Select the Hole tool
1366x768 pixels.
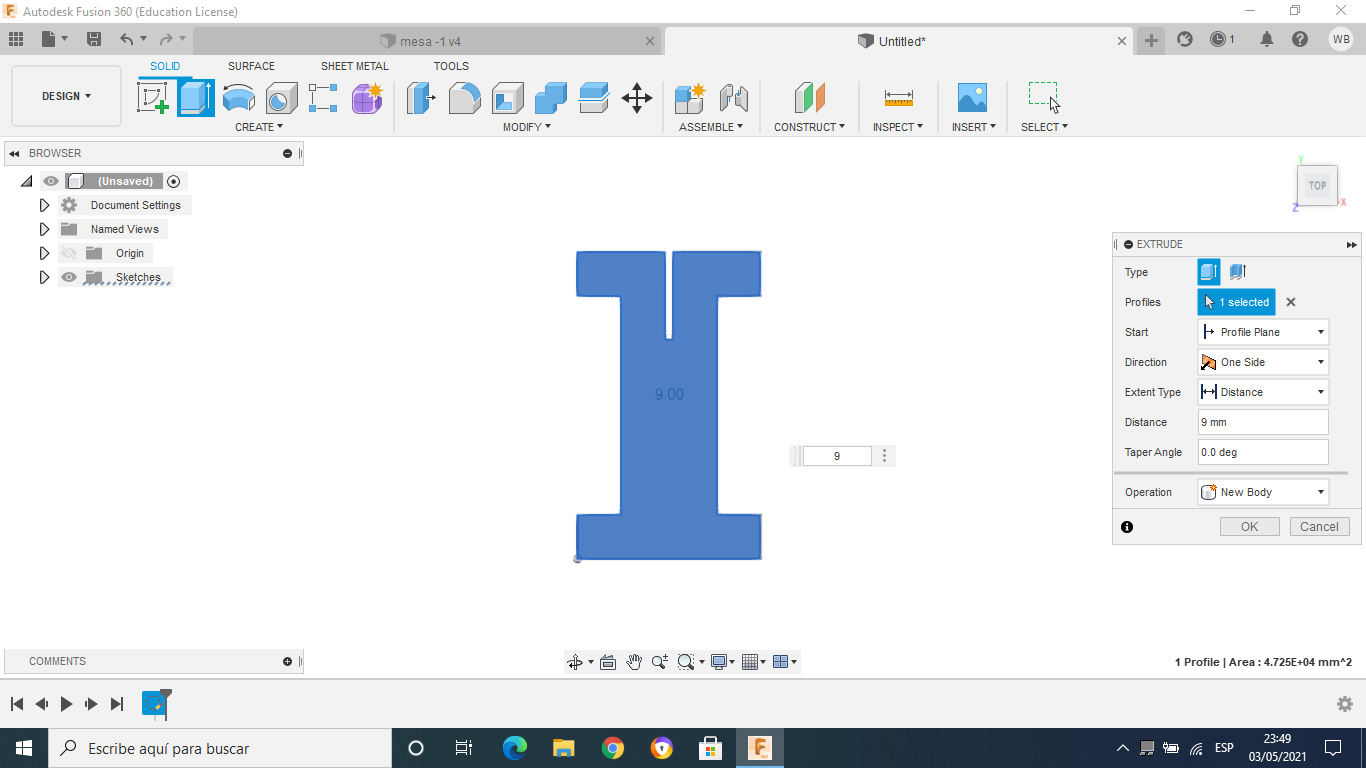tap(281, 98)
